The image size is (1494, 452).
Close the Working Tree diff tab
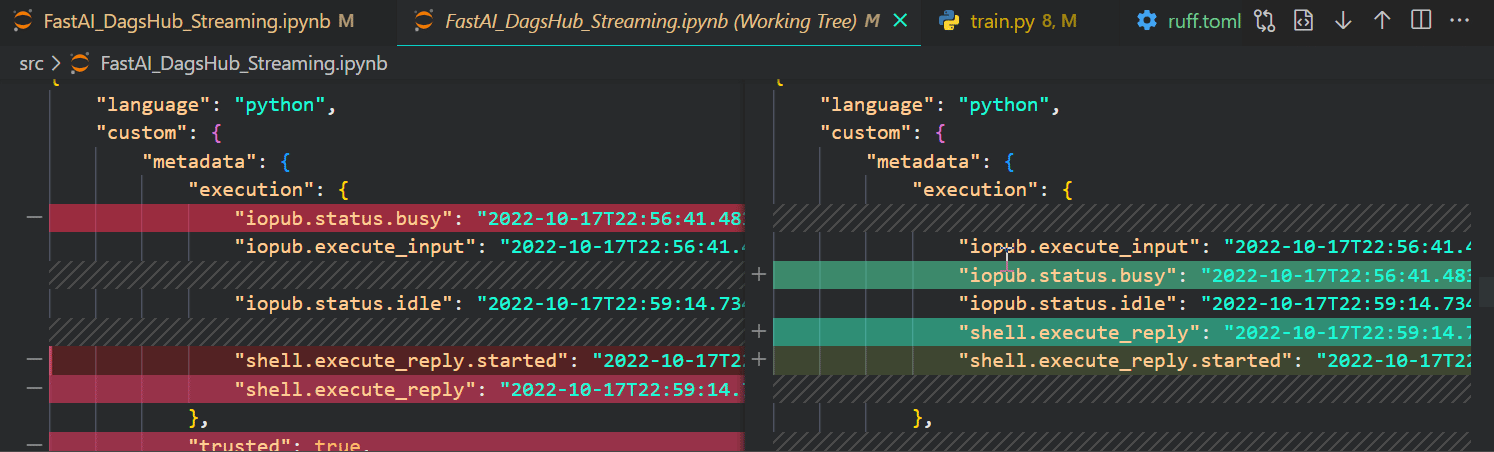(900, 20)
